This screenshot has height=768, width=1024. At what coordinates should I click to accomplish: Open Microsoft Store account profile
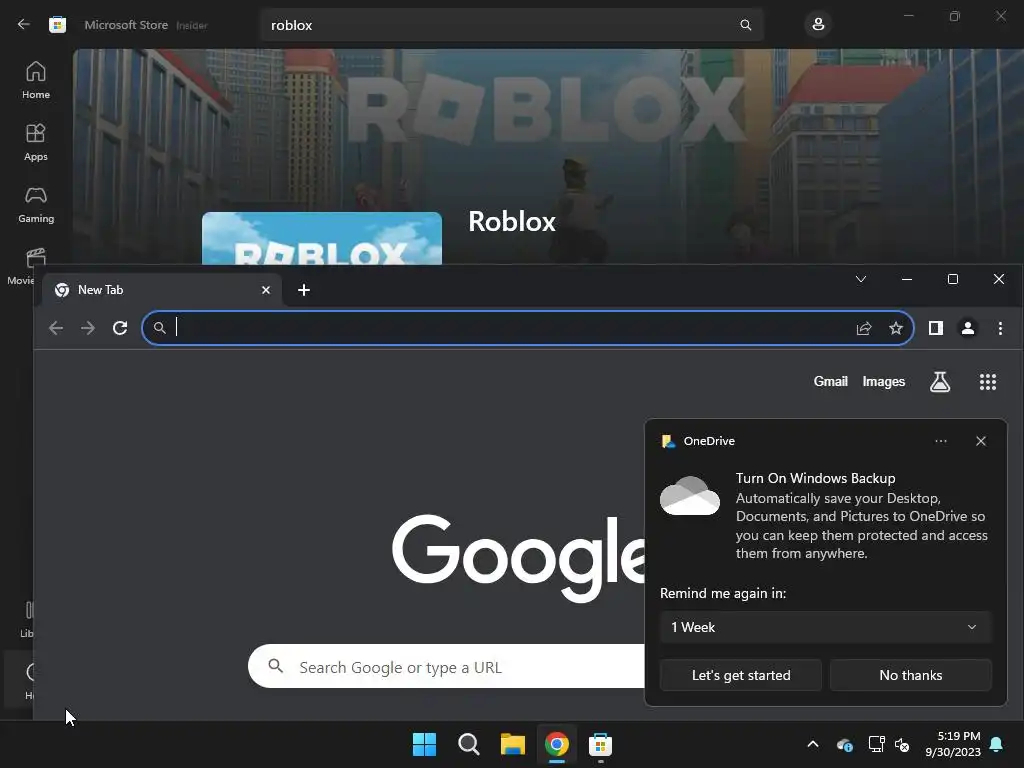[818, 25]
